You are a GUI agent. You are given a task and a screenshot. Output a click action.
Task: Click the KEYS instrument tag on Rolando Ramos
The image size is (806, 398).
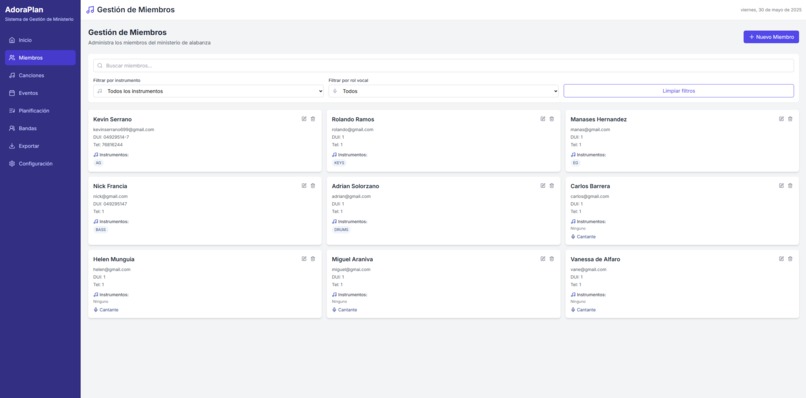coord(339,163)
